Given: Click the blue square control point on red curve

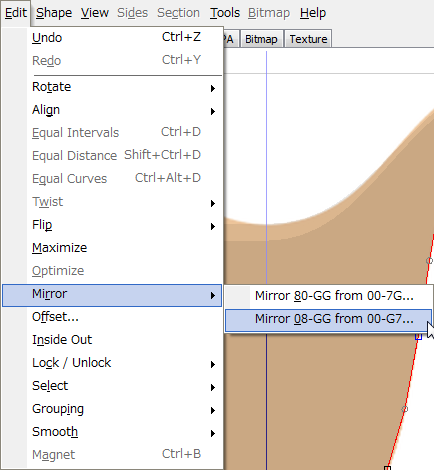Looking at the screenshot, I should tap(418, 337).
